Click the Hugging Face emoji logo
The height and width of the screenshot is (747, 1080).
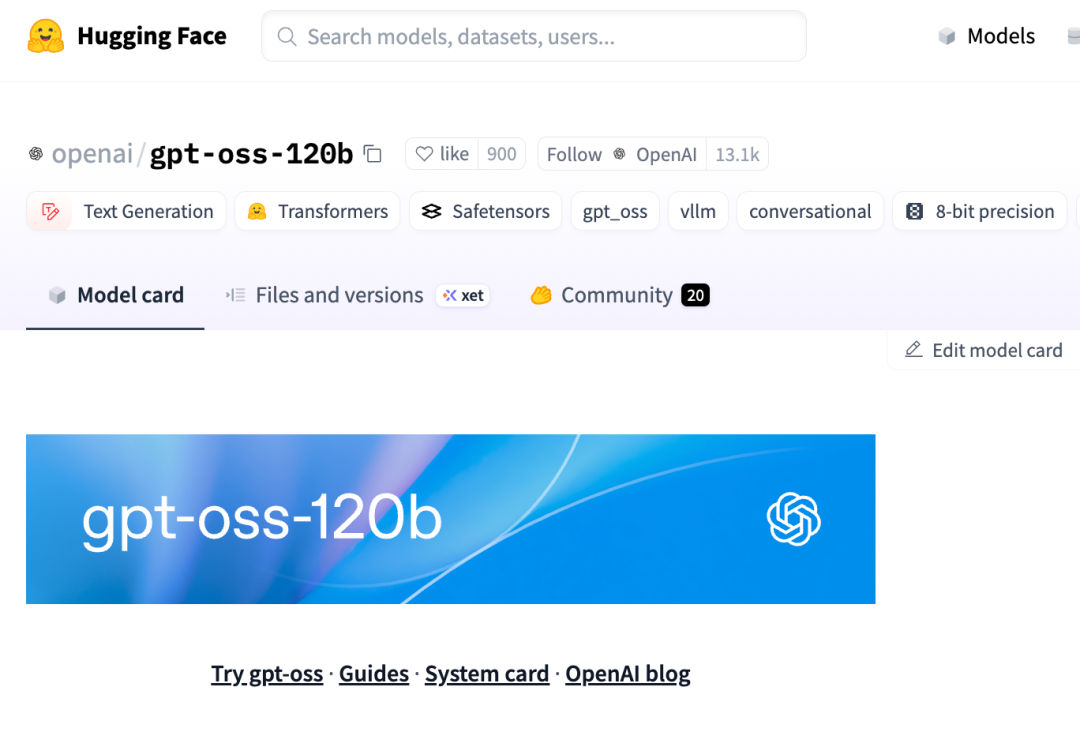(46, 36)
